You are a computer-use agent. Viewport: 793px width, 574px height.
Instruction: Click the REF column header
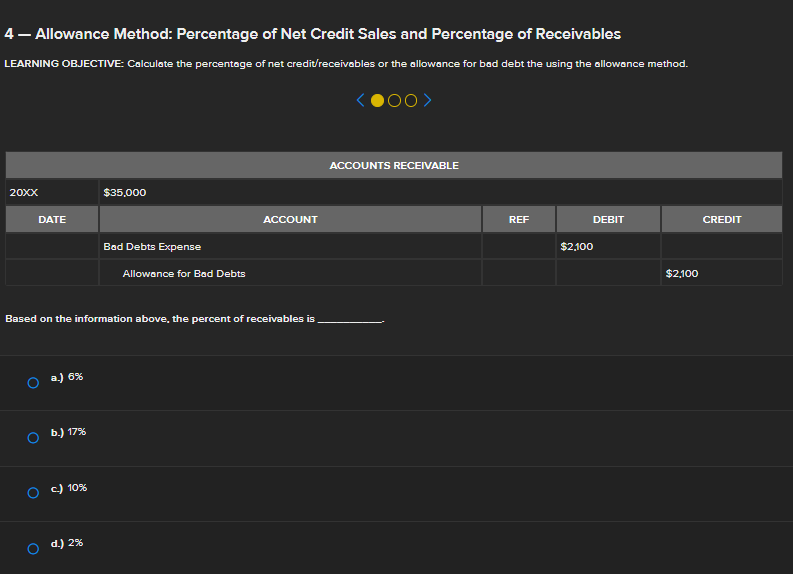(x=519, y=219)
